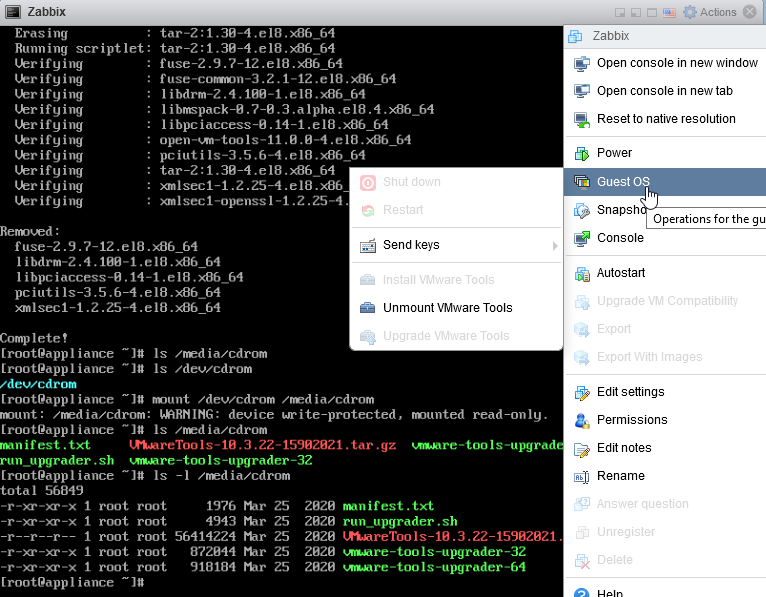Click the third console size icon in title bar
The height and width of the screenshot is (597, 766).
pyautogui.click(x=652, y=12)
